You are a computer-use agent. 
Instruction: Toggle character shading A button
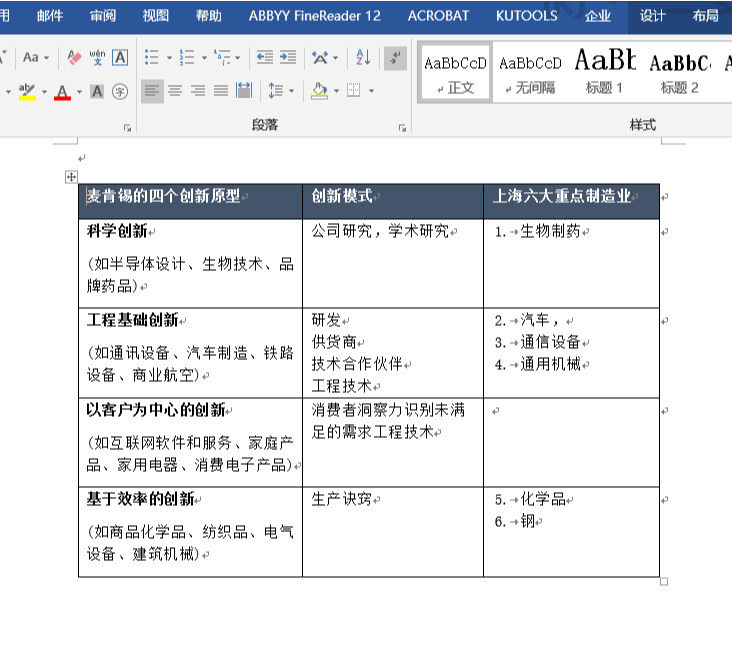tap(97, 91)
